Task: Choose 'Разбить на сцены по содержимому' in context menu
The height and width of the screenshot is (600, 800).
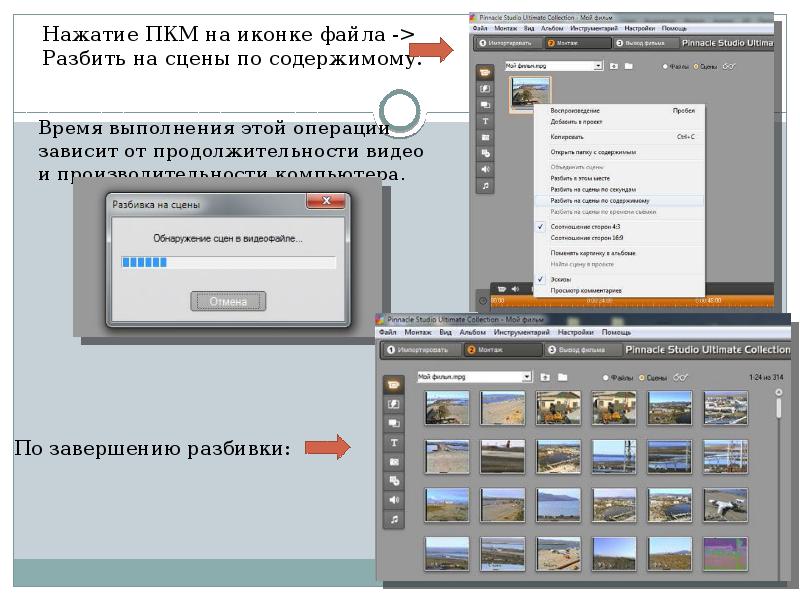Action: [599, 200]
